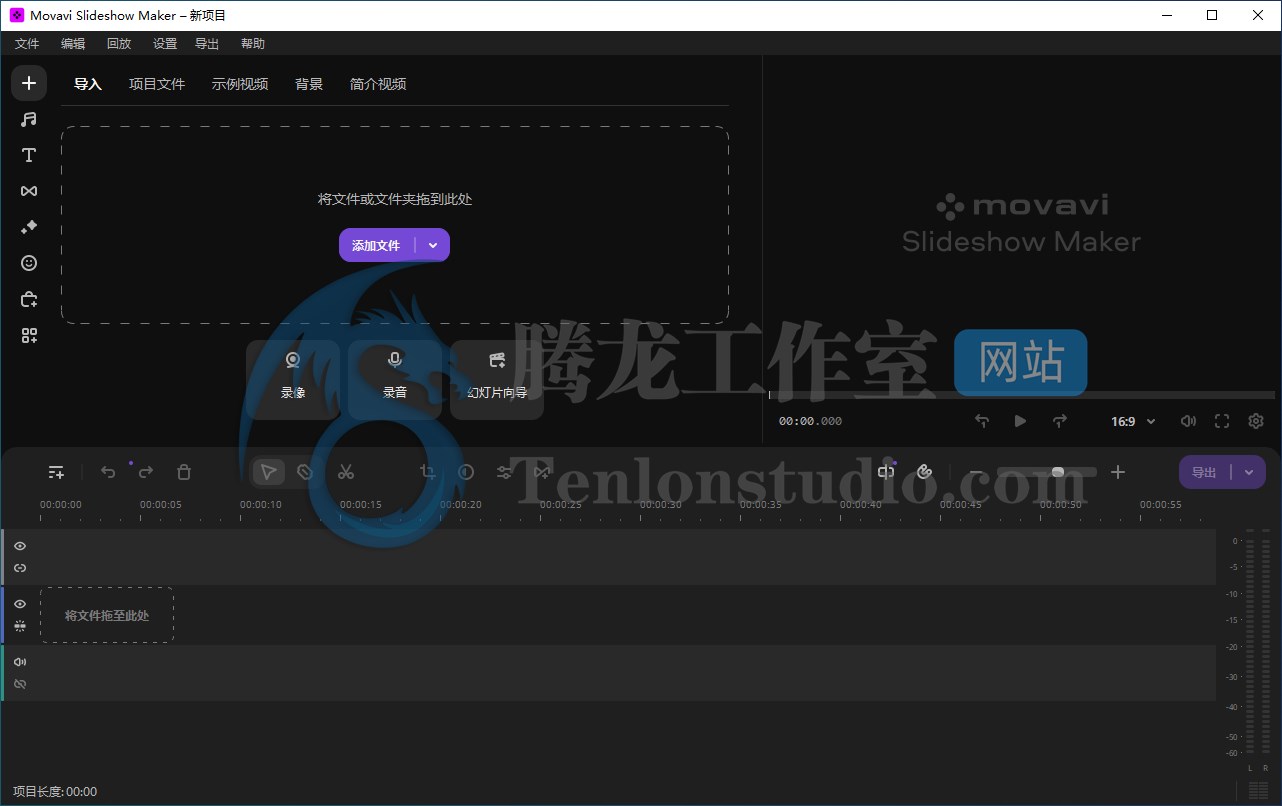Image resolution: width=1282 pixels, height=806 pixels.
Task: Choose the blade cut-mode tool
Action: coord(306,472)
